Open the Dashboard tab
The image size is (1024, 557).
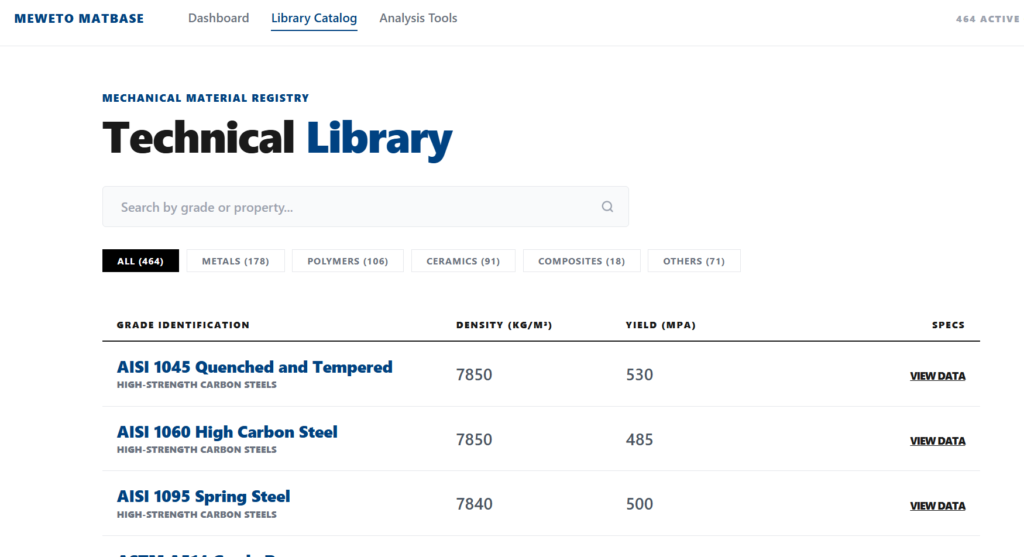click(218, 18)
